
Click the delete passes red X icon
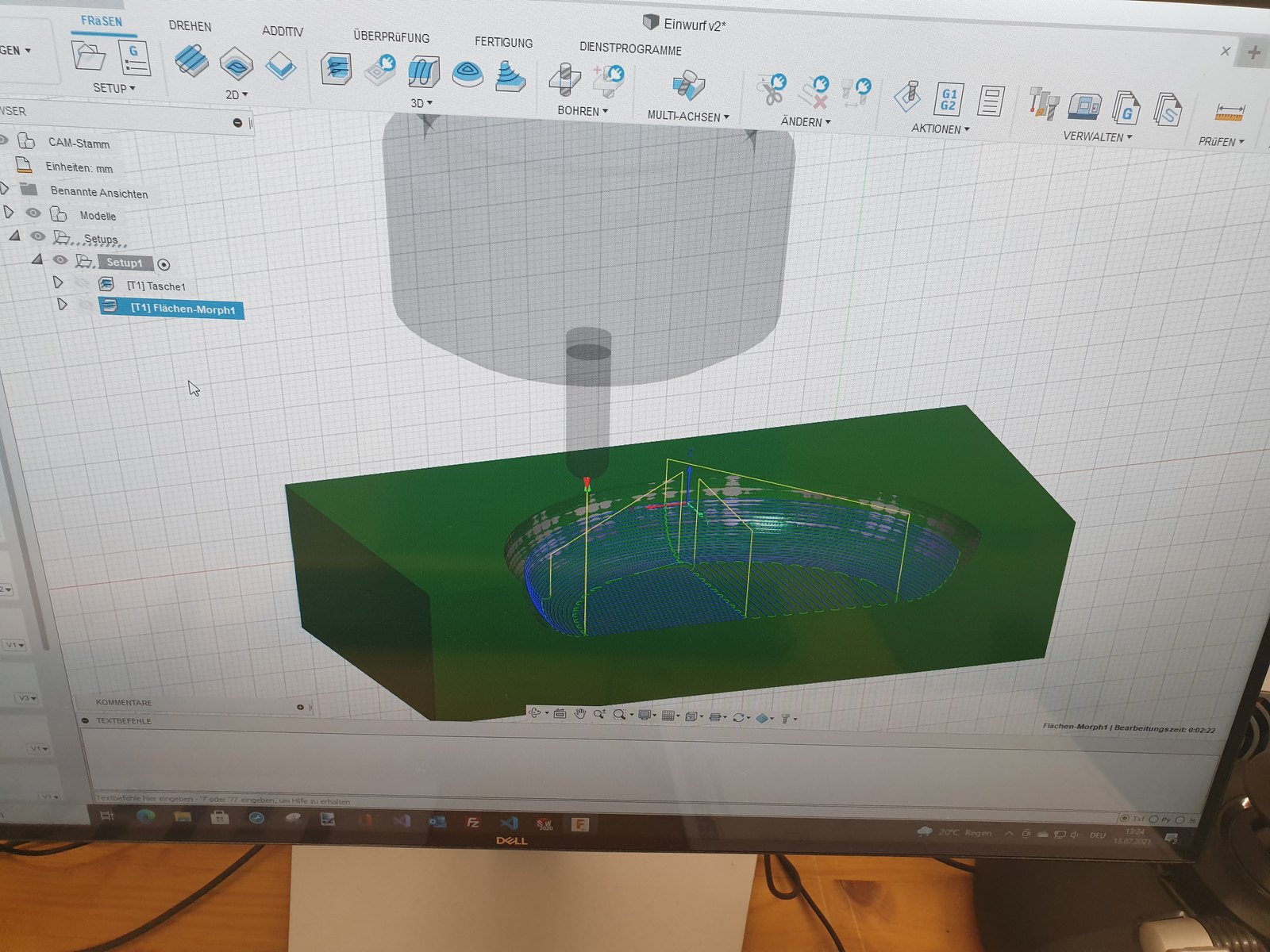click(814, 92)
